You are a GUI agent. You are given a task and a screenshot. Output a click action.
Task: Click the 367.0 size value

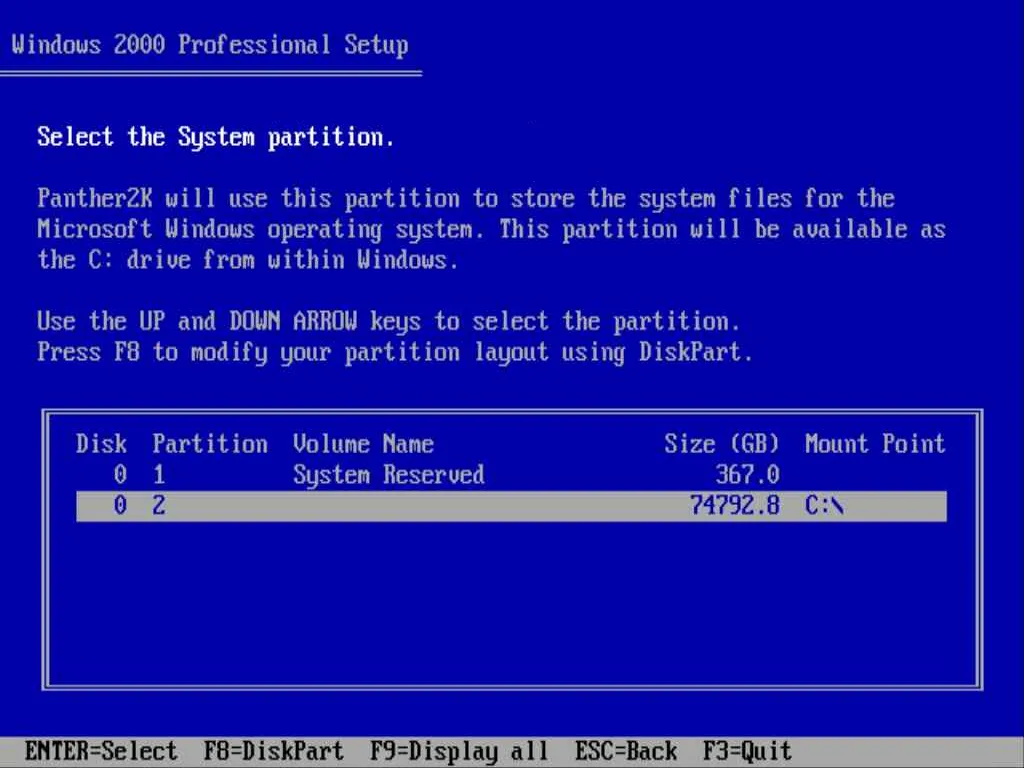[x=747, y=475]
